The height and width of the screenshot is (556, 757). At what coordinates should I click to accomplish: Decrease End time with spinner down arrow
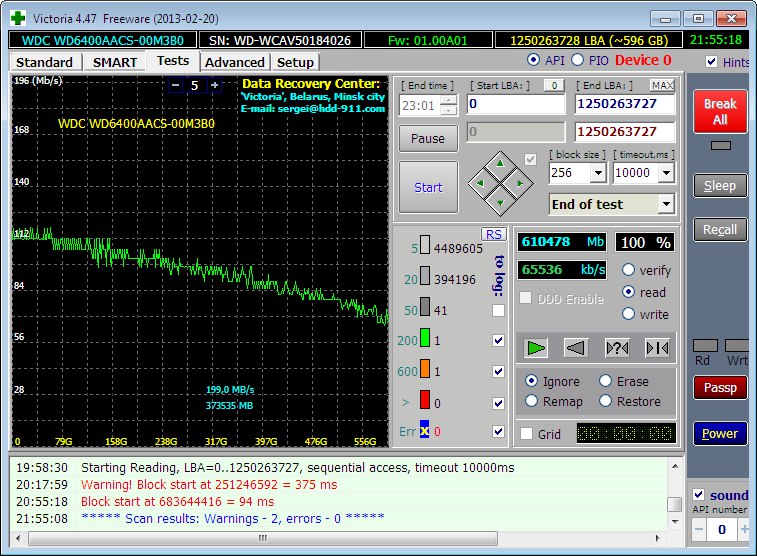[449, 110]
